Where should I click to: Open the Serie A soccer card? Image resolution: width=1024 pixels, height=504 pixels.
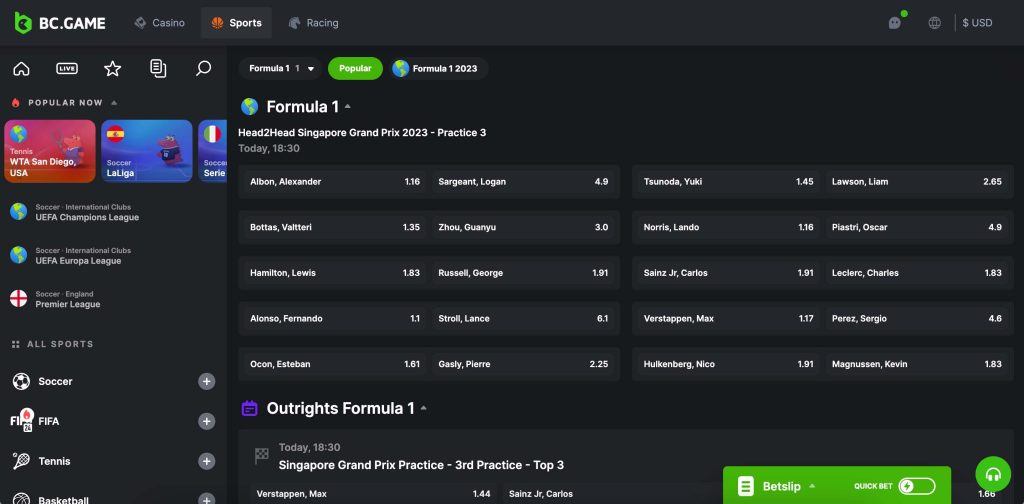pos(212,151)
